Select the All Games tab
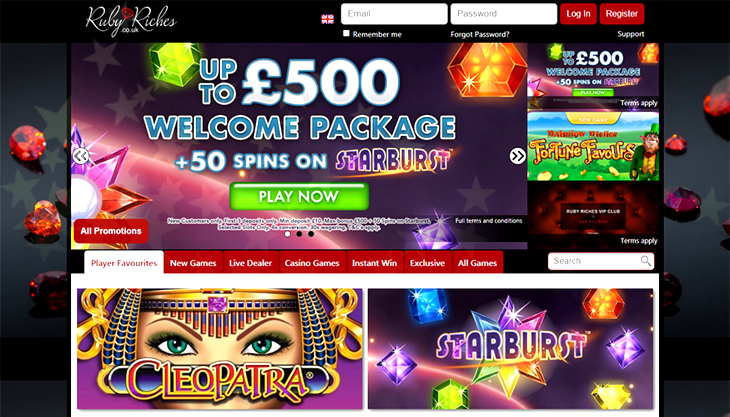This screenshot has width=730, height=417. click(477, 262)
